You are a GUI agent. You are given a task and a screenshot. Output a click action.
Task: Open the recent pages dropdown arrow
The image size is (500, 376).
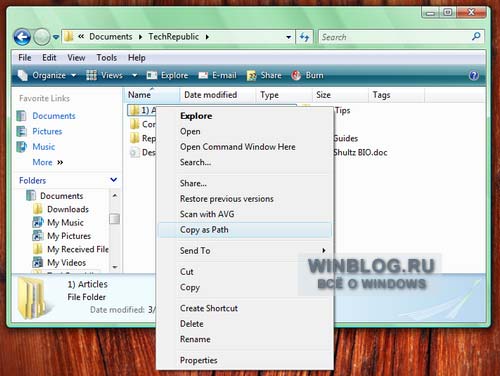[x=56, y=37]
